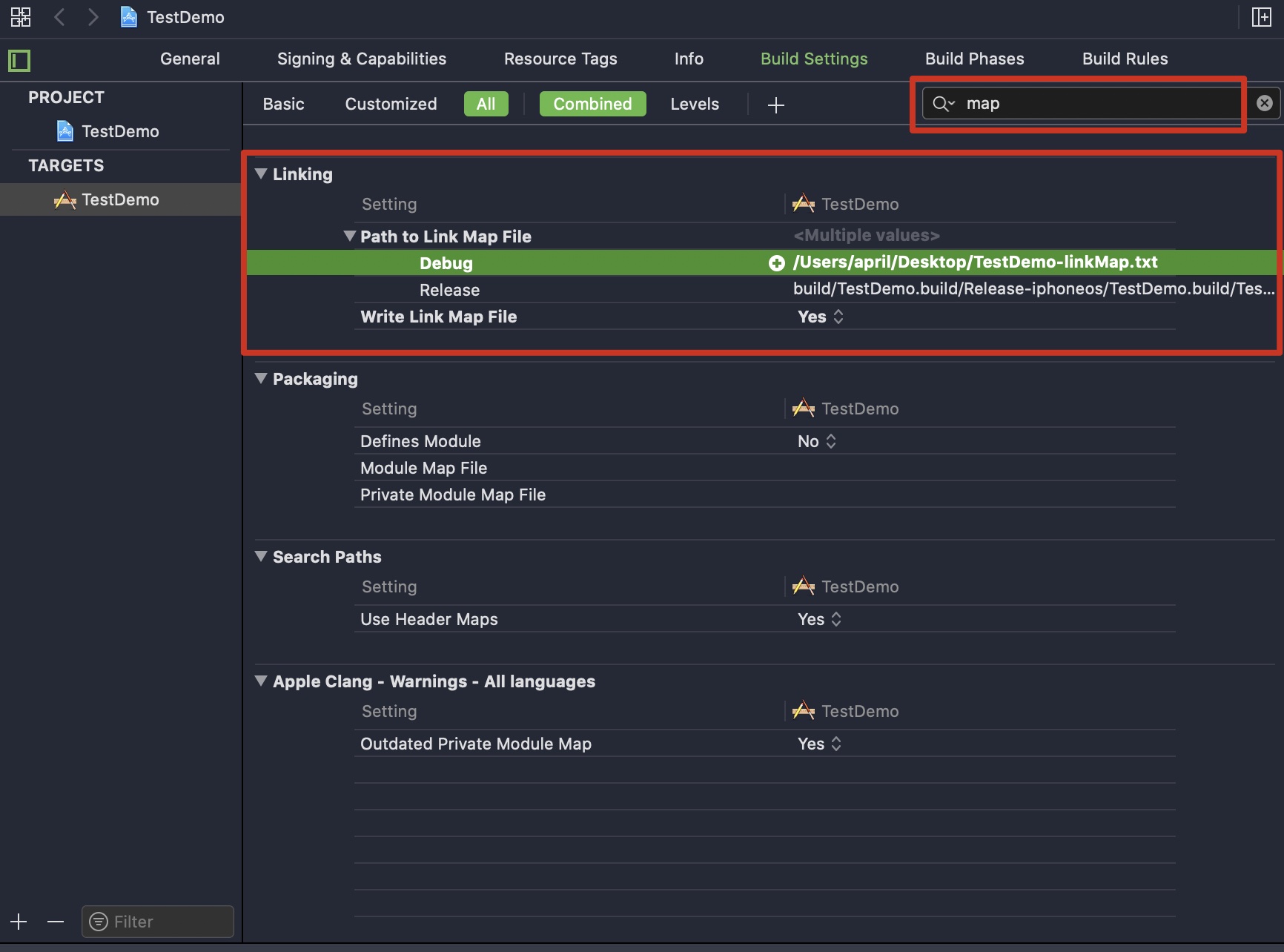This screenshot has width=1284, height=952.
Task: Change the Write Link Map File Yes value
Action: (x=821, y=317)
